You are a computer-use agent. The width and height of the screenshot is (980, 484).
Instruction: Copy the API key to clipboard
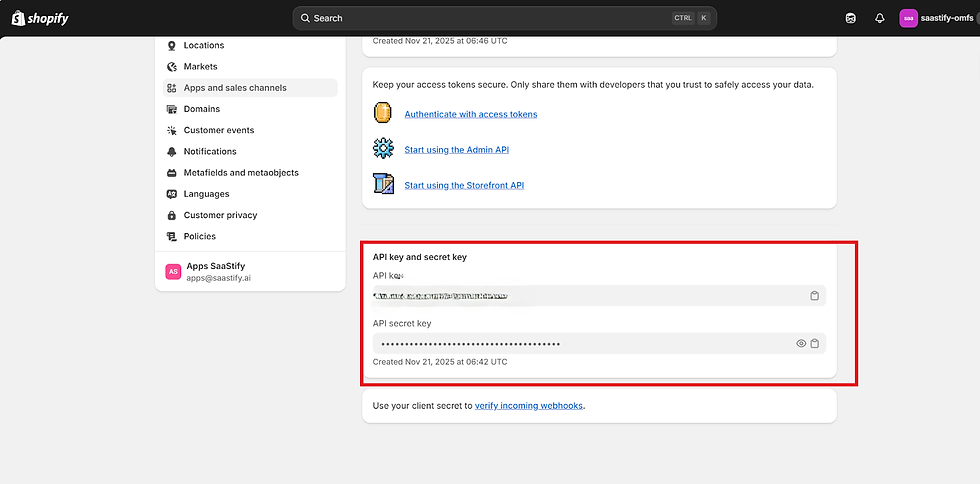coord(815,296)
